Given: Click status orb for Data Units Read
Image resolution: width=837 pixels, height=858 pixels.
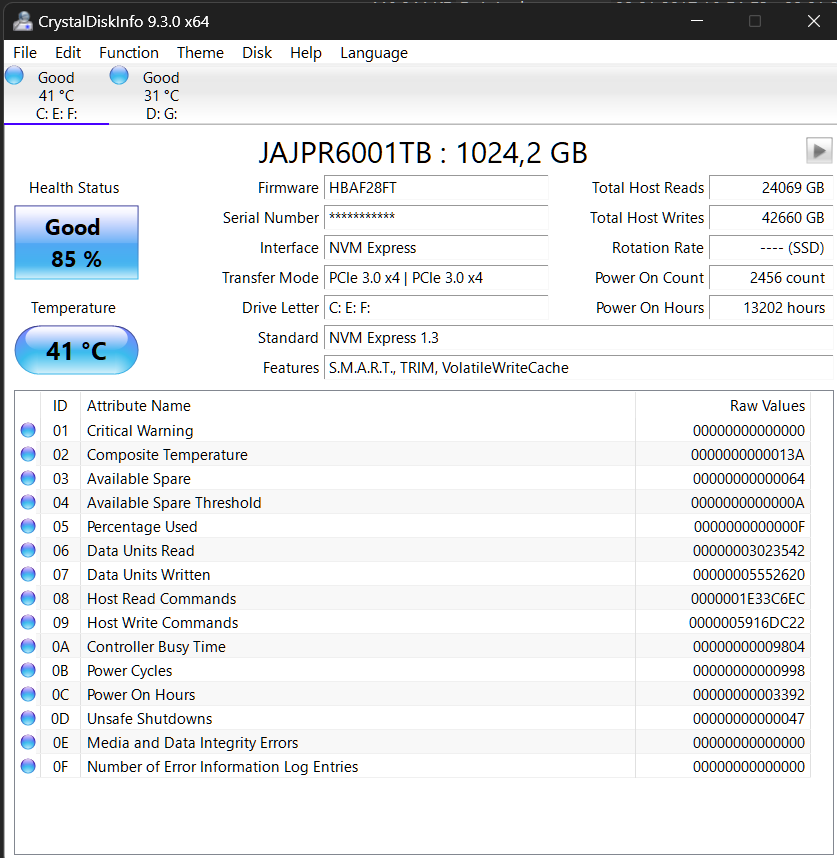Looking at the screenshot, I should tap(28, 550).
